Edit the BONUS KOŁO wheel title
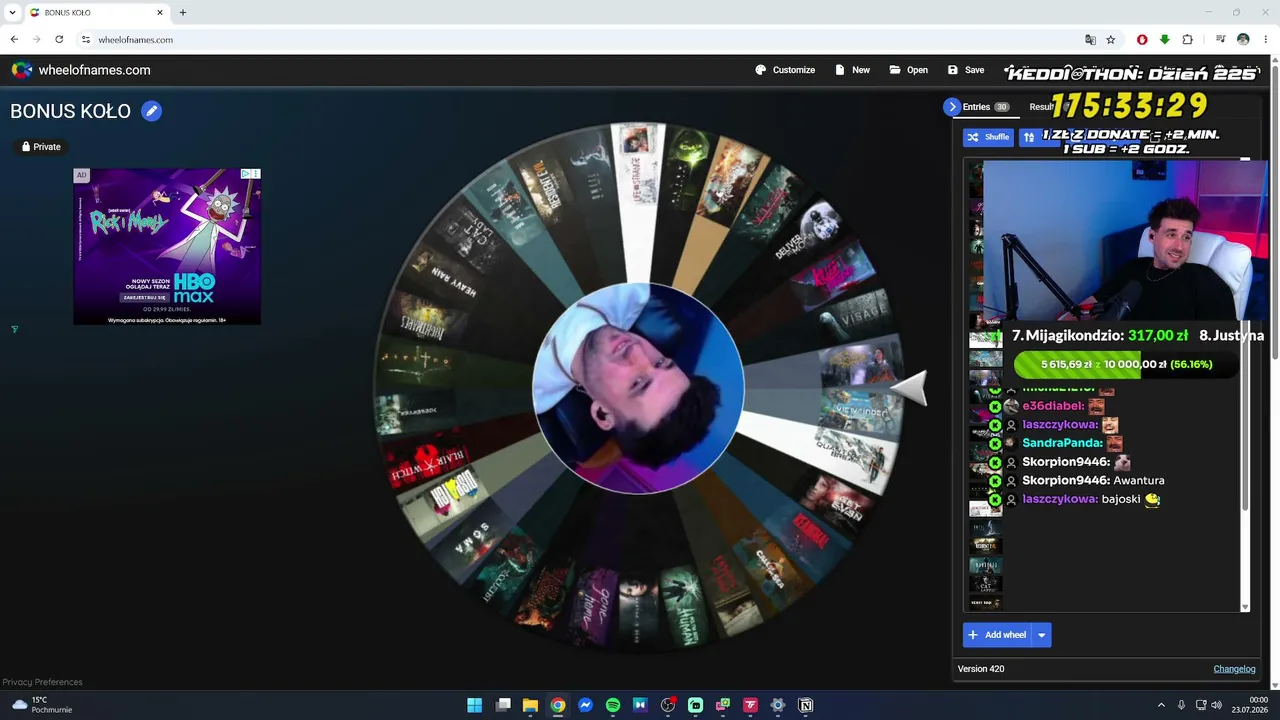The height and width of the screenshot is (720, 1280). 151,111
